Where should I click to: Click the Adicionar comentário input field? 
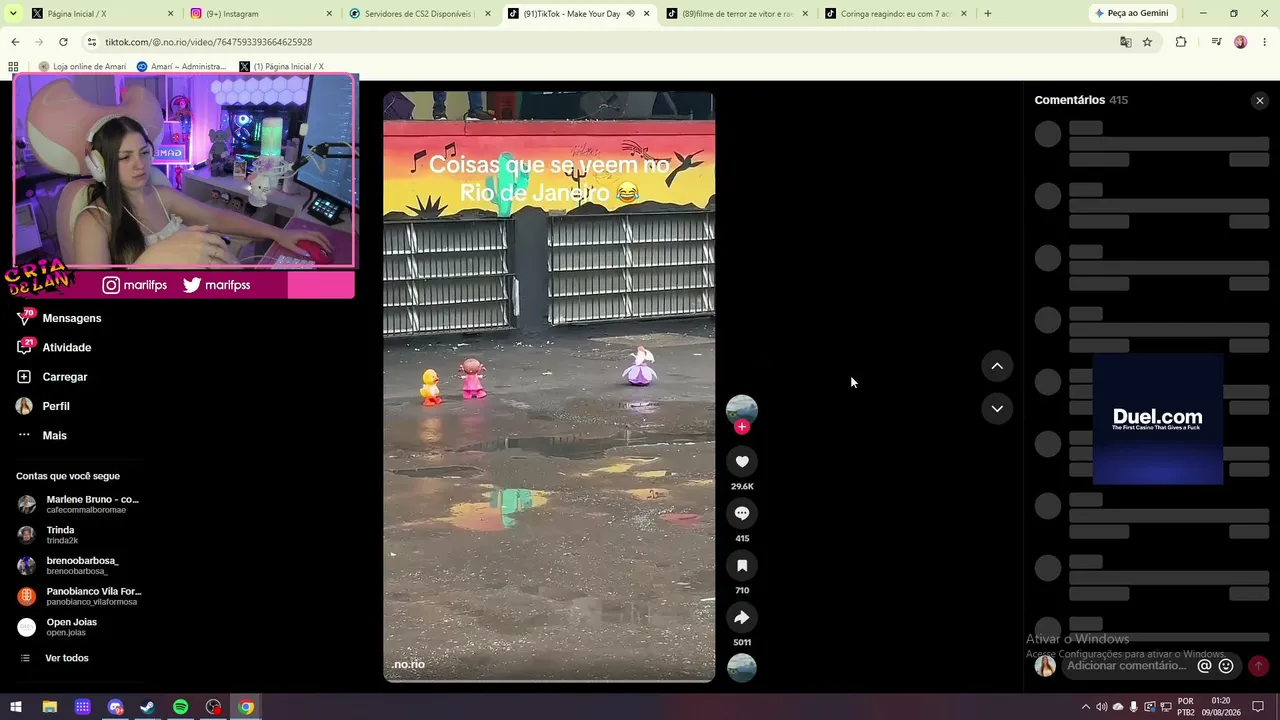coord(1126,666)
